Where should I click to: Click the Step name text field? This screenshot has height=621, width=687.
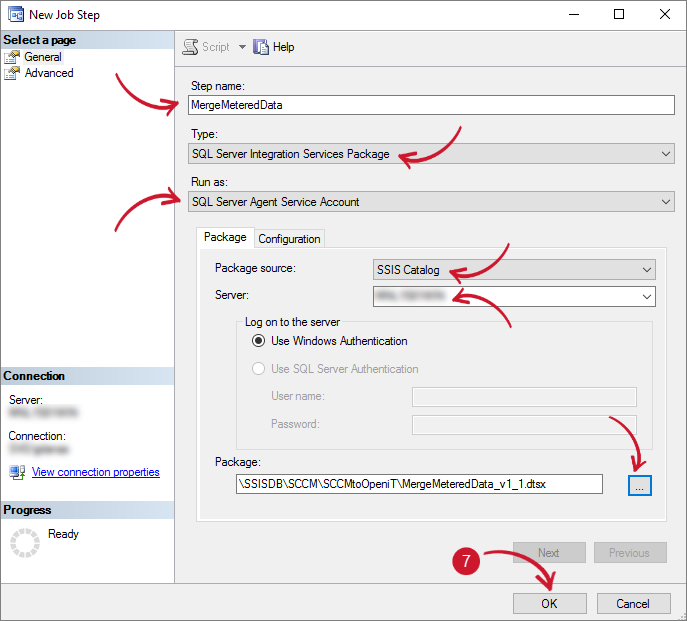[431, 106]
